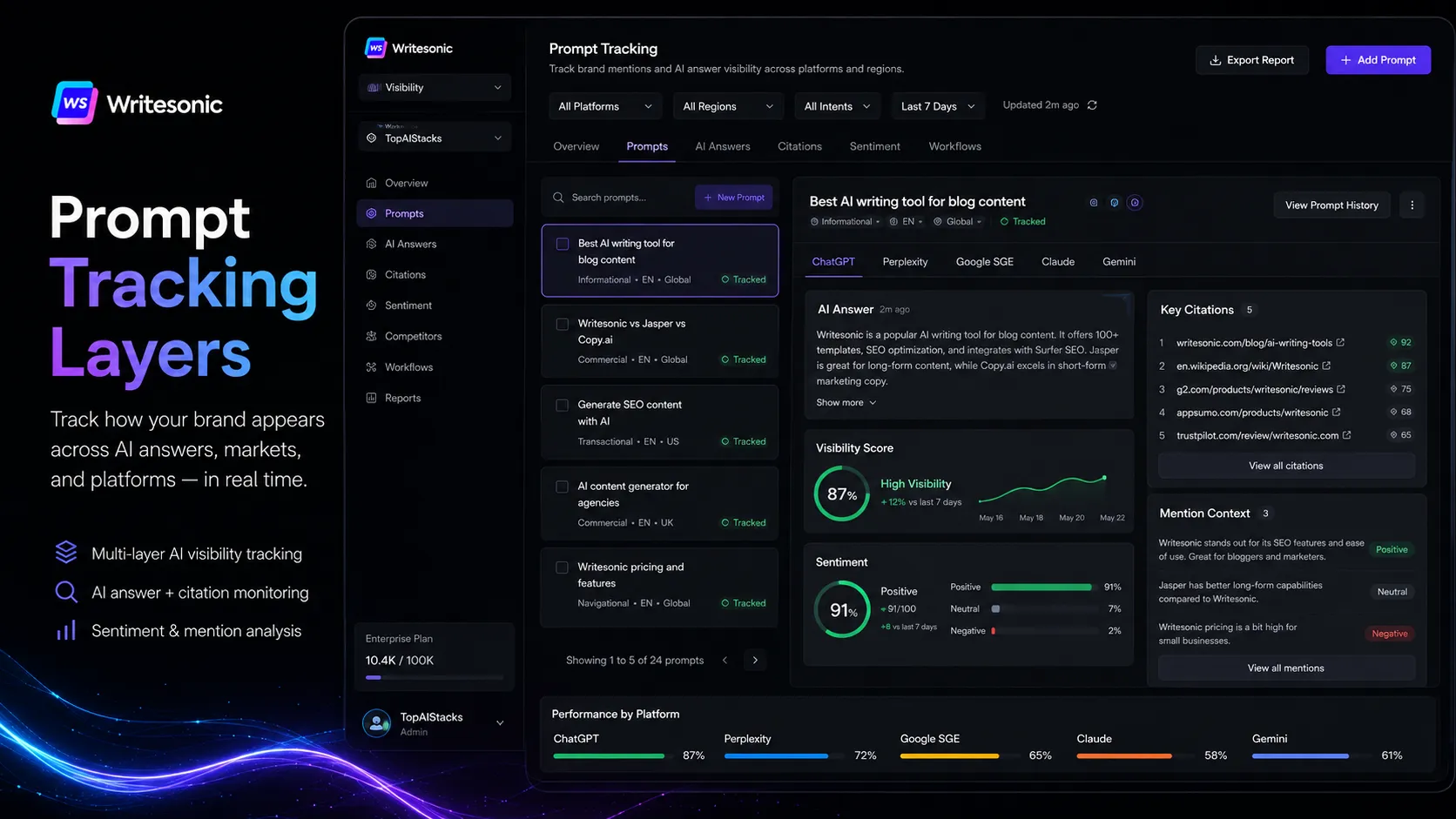Expand the AI Answer with Show more

846,402
